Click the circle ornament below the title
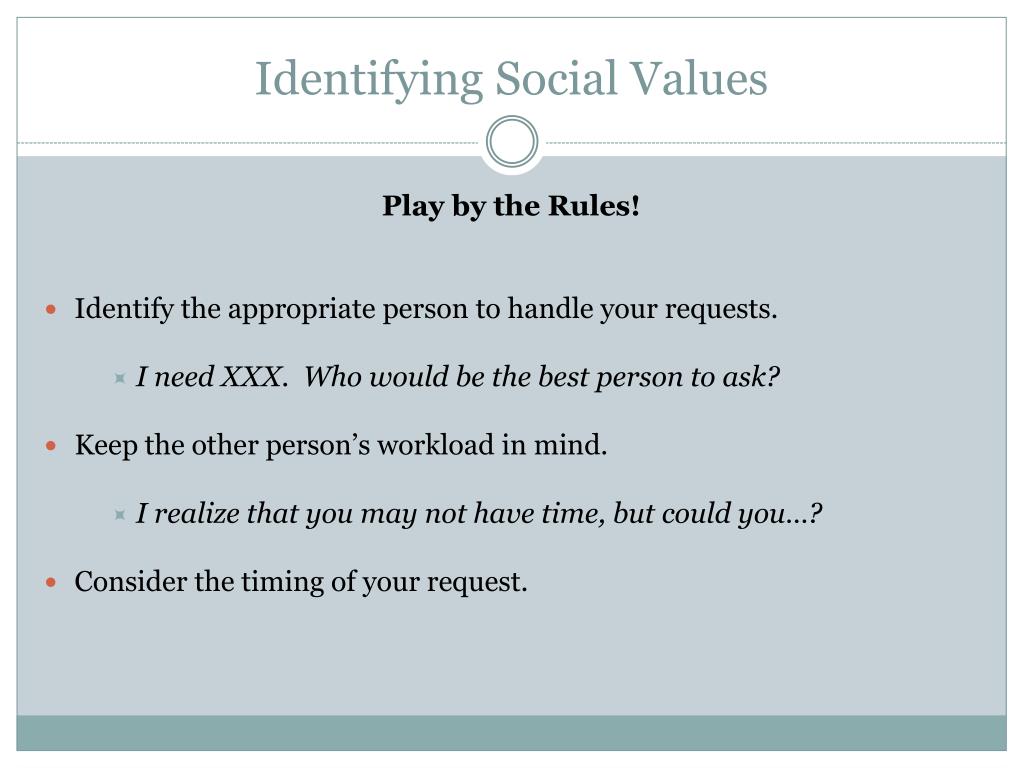The image size is (1024, 768). tap(512, 142)
